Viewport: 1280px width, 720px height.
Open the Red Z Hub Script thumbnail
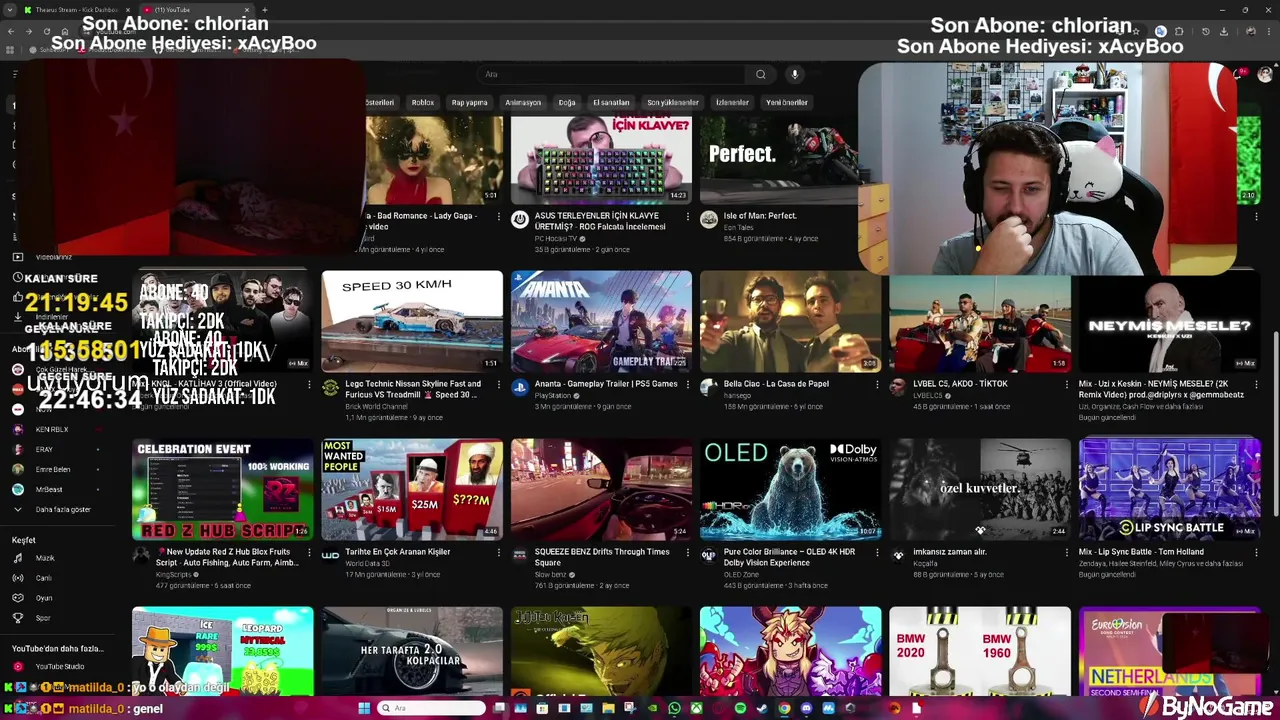tap(222, 489)
